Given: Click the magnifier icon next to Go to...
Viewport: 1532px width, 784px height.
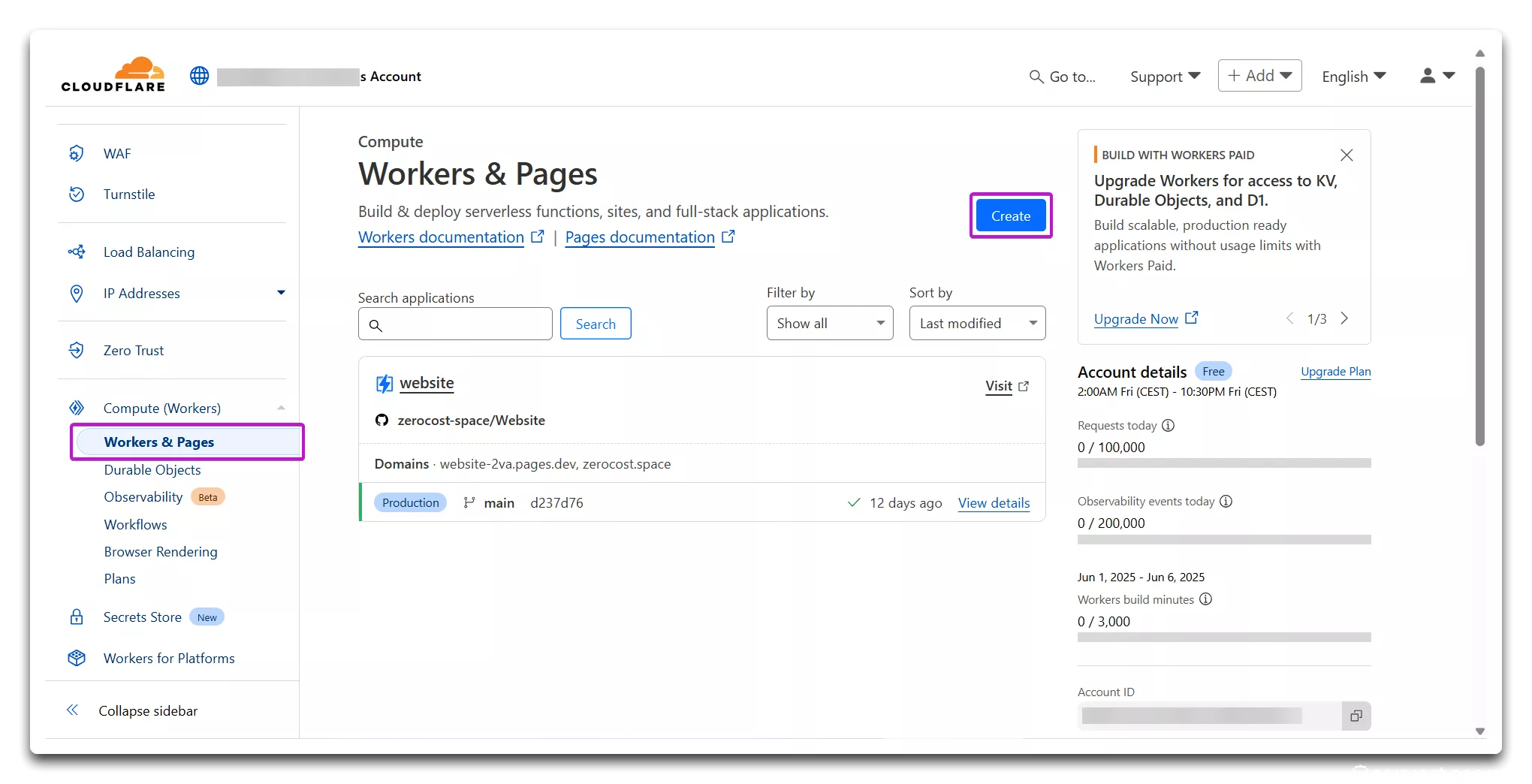Looking at the screenshot, I should 1036,77.
